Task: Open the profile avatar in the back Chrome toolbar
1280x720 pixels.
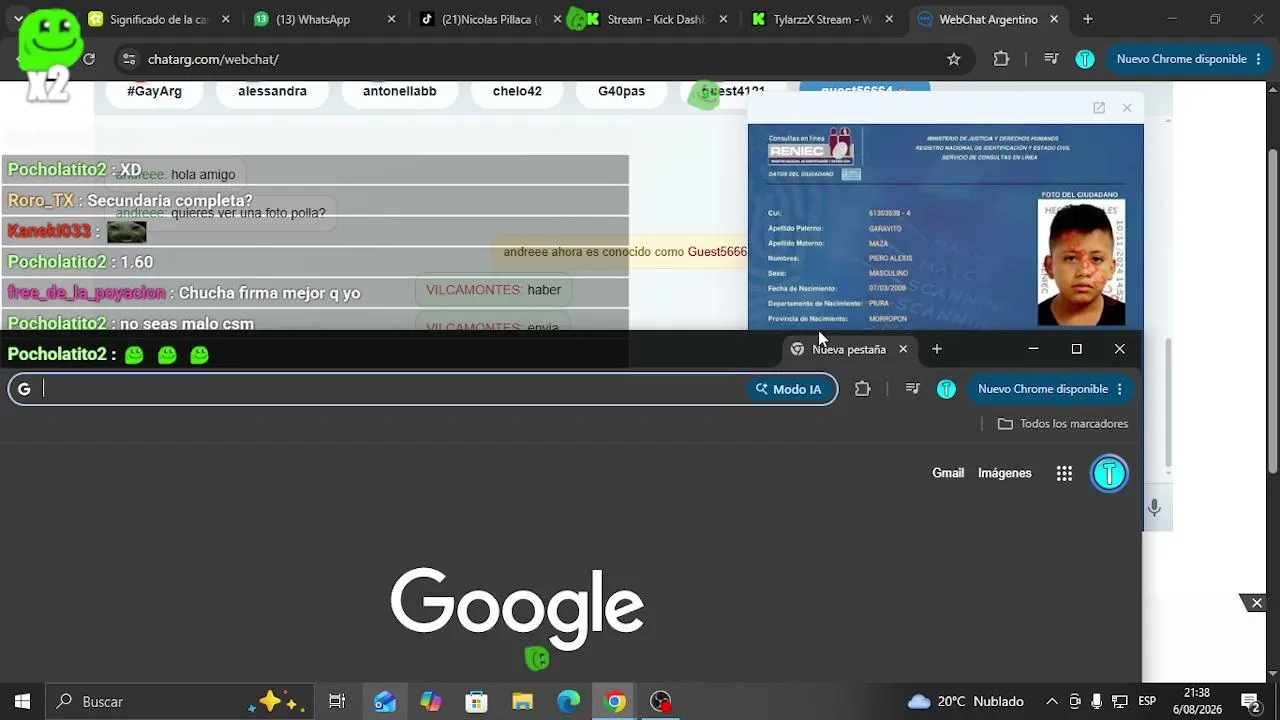Action: point(1085,59)
